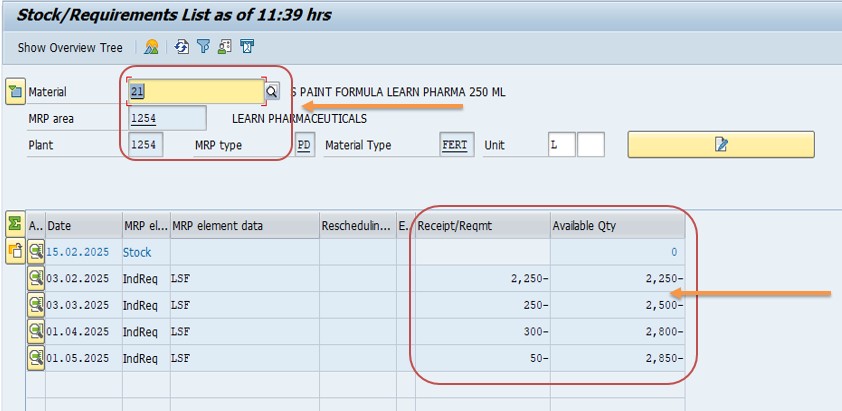Click the 300- Receipt/Reqmt value
This screenshot has width=842, height=411.
(535, 331)
